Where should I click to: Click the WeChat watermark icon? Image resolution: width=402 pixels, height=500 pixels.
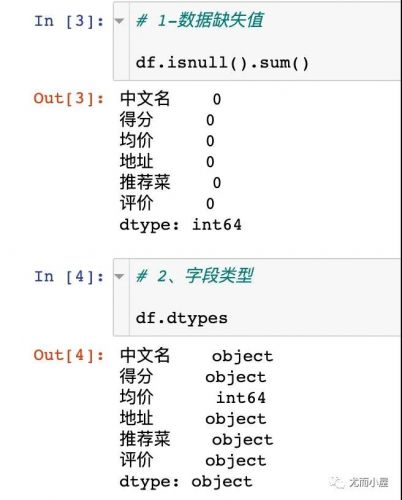[337, 482]
